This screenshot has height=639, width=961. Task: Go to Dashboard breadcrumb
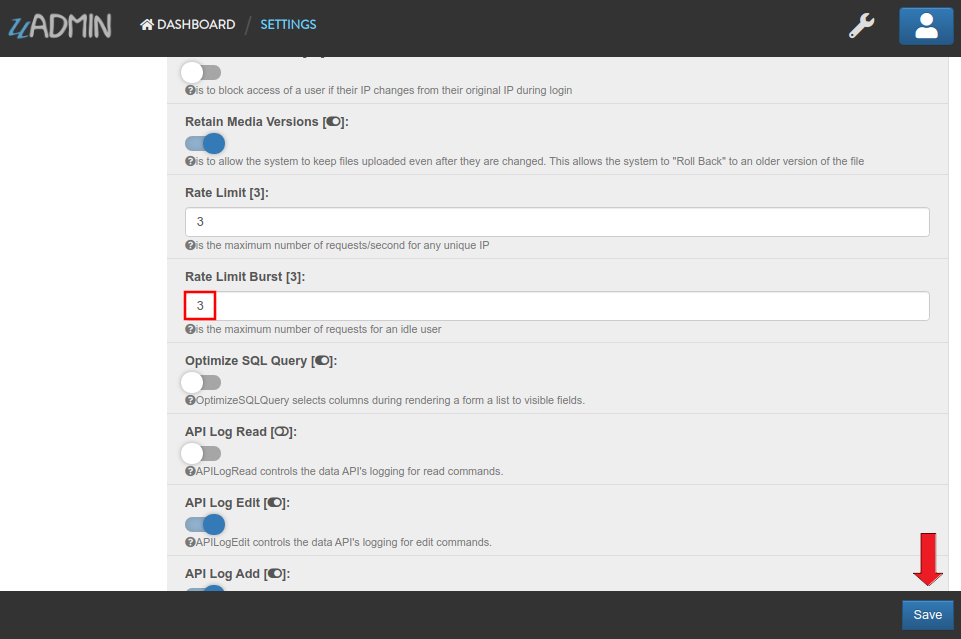tap(188, 25)
